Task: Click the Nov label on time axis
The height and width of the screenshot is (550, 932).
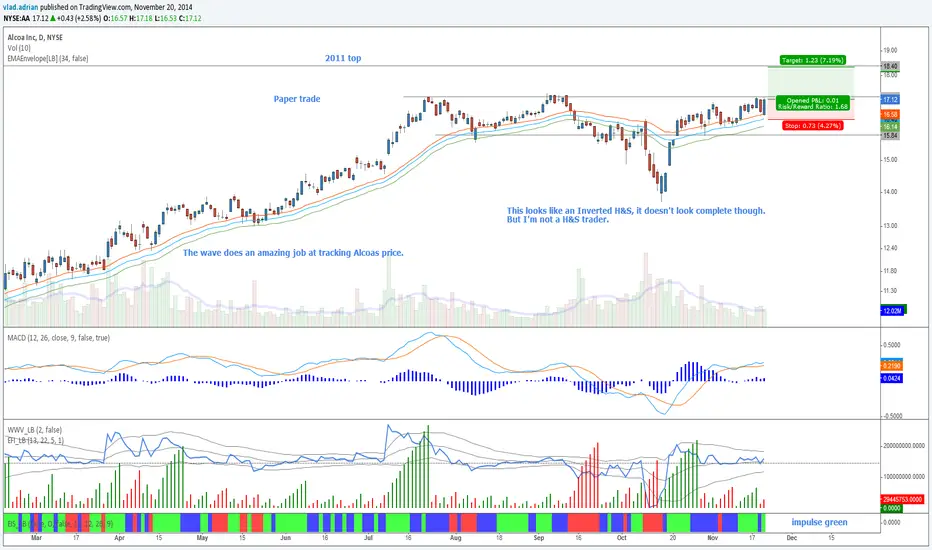Action: (713, 538)
